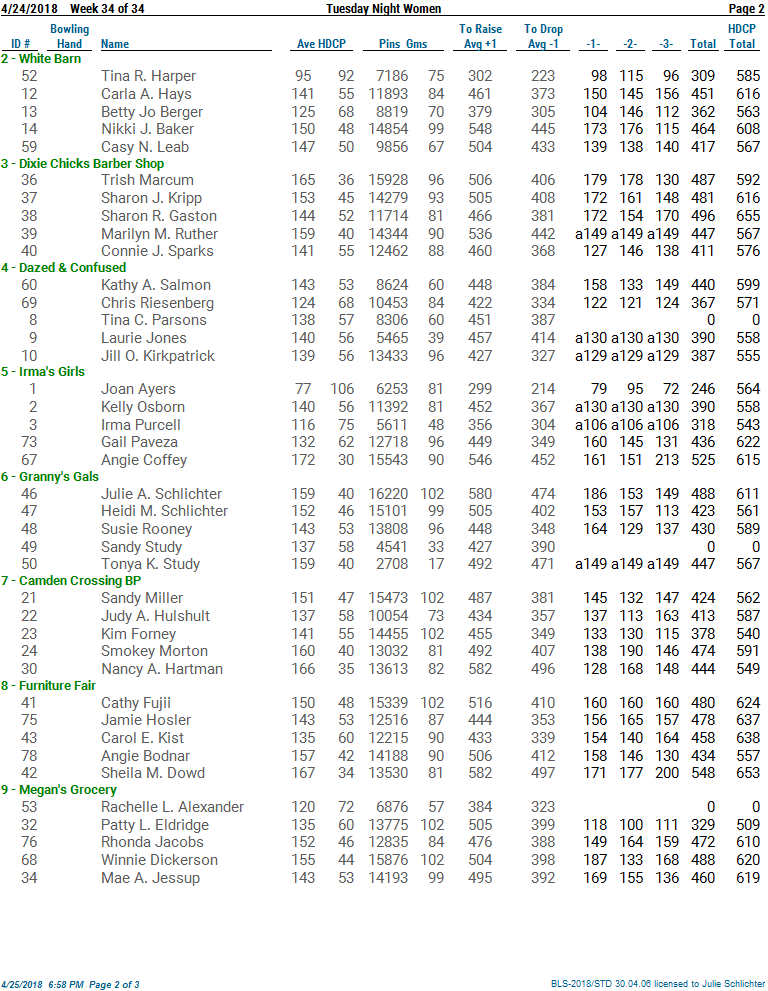Select bowler Jill O. Kirkpatrick
This screenshot has height=991, width=768.
tap(158, 356)
